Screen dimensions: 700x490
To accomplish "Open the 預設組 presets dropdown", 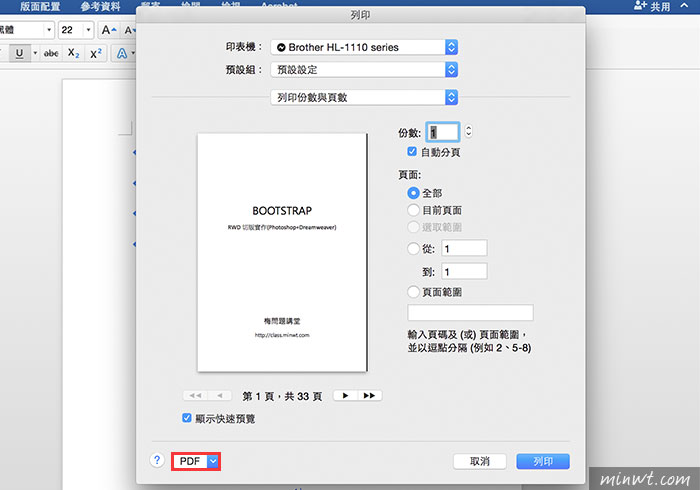I will [x=364, y=70].
